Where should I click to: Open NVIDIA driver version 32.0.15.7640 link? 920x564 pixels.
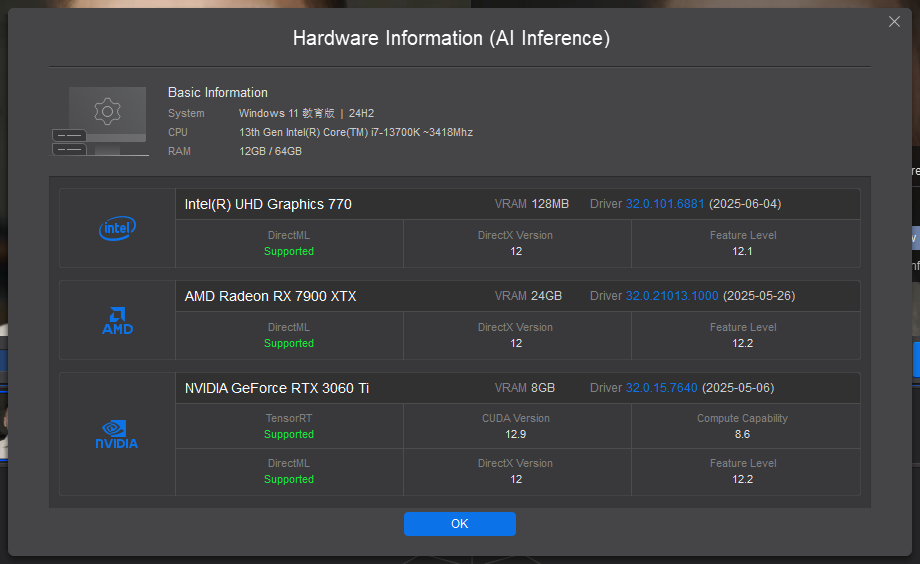click(661, 388)
